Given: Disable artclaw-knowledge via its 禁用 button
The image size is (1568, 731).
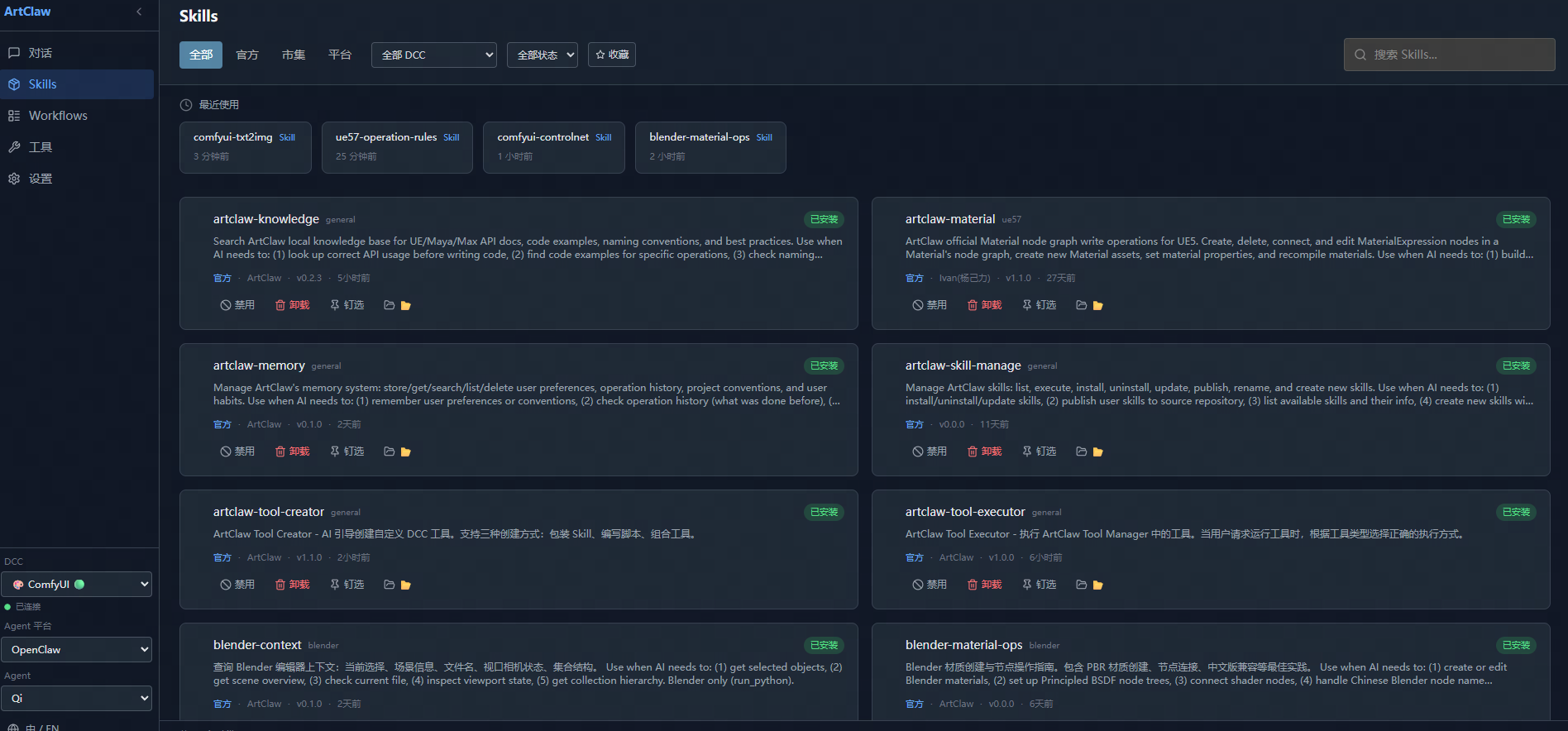Looking at the screenshot, I should (237, 305).
